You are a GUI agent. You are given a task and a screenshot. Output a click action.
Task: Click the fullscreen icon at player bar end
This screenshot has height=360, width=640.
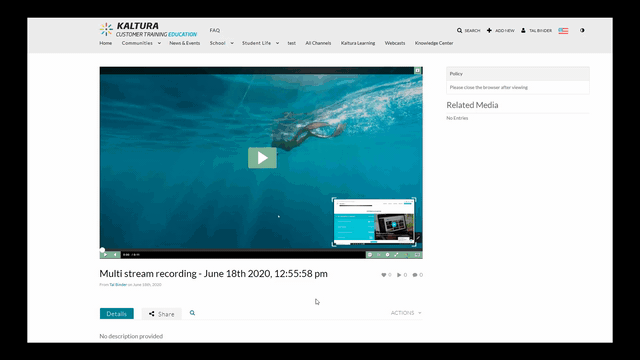417,255
